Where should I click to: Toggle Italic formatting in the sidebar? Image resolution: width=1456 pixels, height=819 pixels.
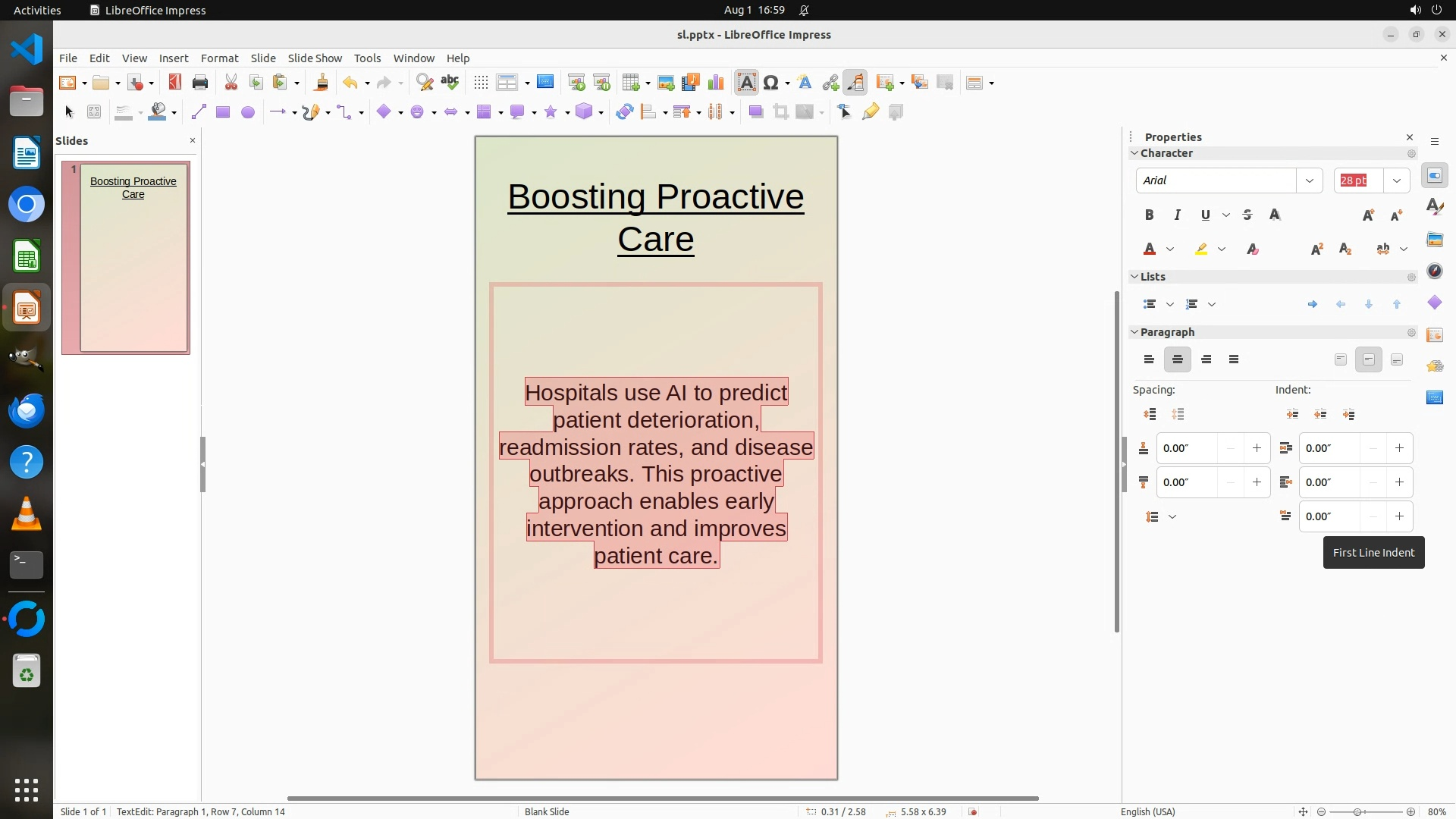1177,215
